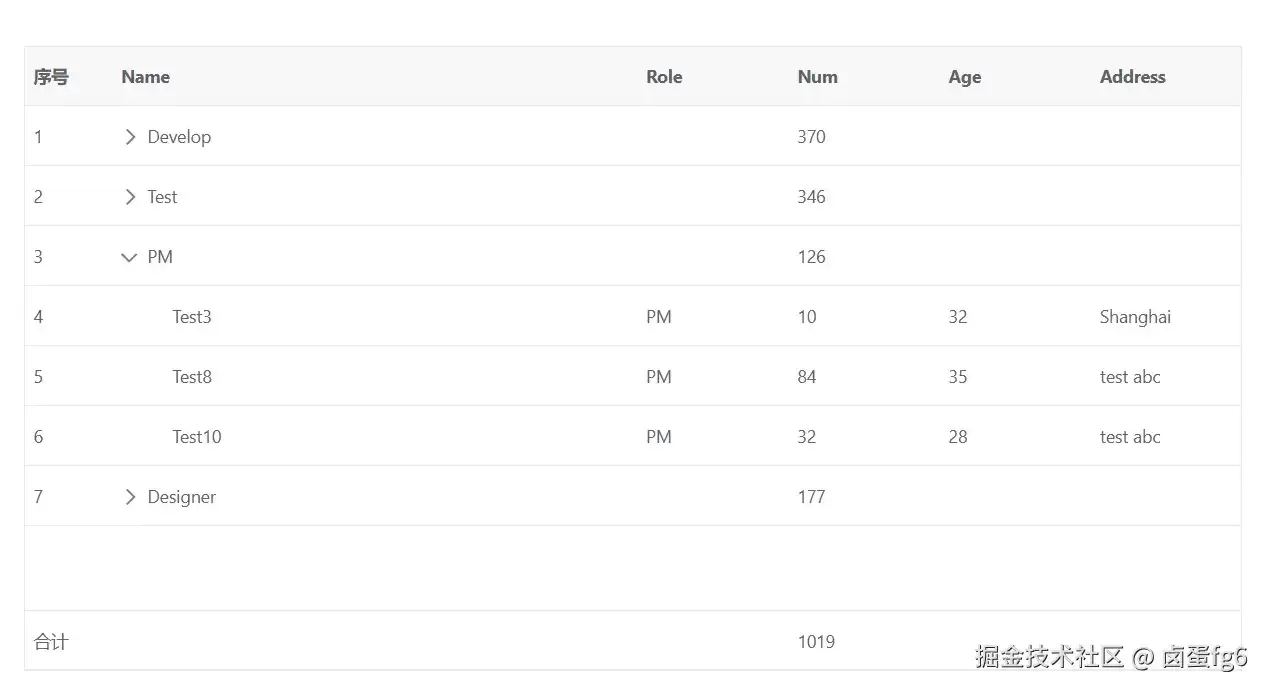Screen dimensions: 1268x693
Task: Expand the Test group chevron
Action: pos(129,197)
